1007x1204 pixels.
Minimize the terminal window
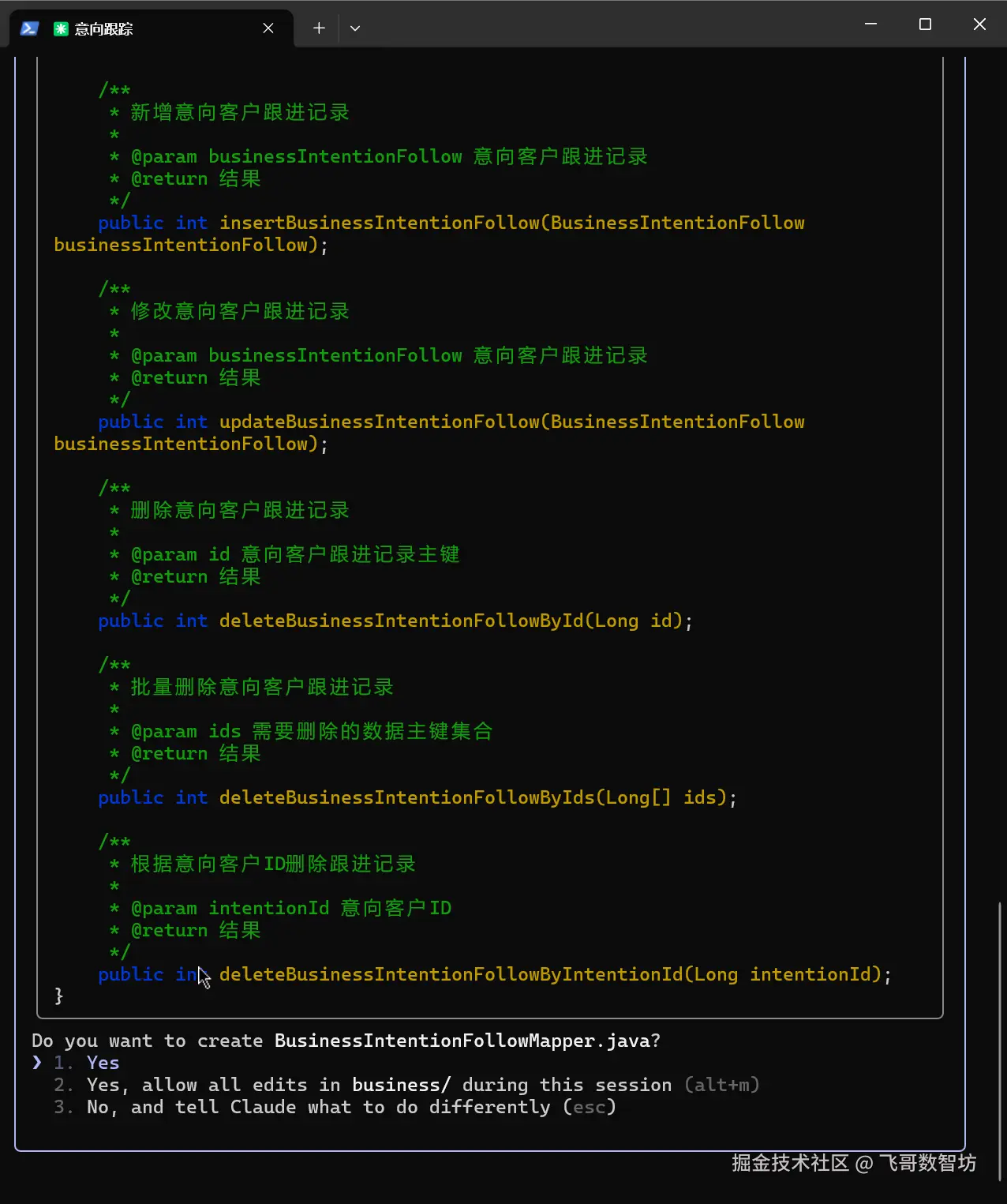pyautogui.click(x=871, y=24)
